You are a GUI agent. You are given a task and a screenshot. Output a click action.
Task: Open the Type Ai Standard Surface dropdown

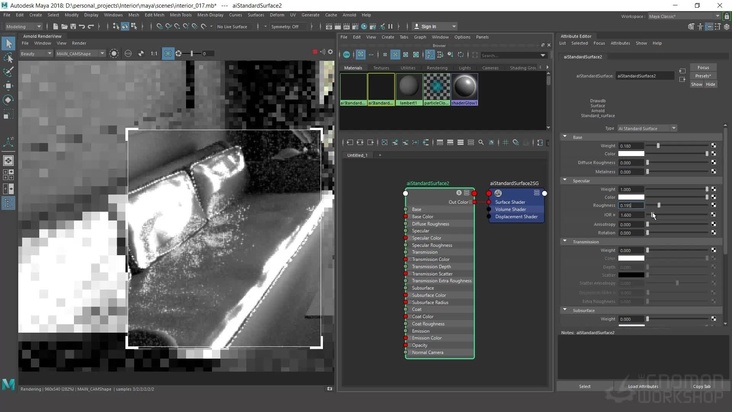pyautogui.click(x=647, y=128)
